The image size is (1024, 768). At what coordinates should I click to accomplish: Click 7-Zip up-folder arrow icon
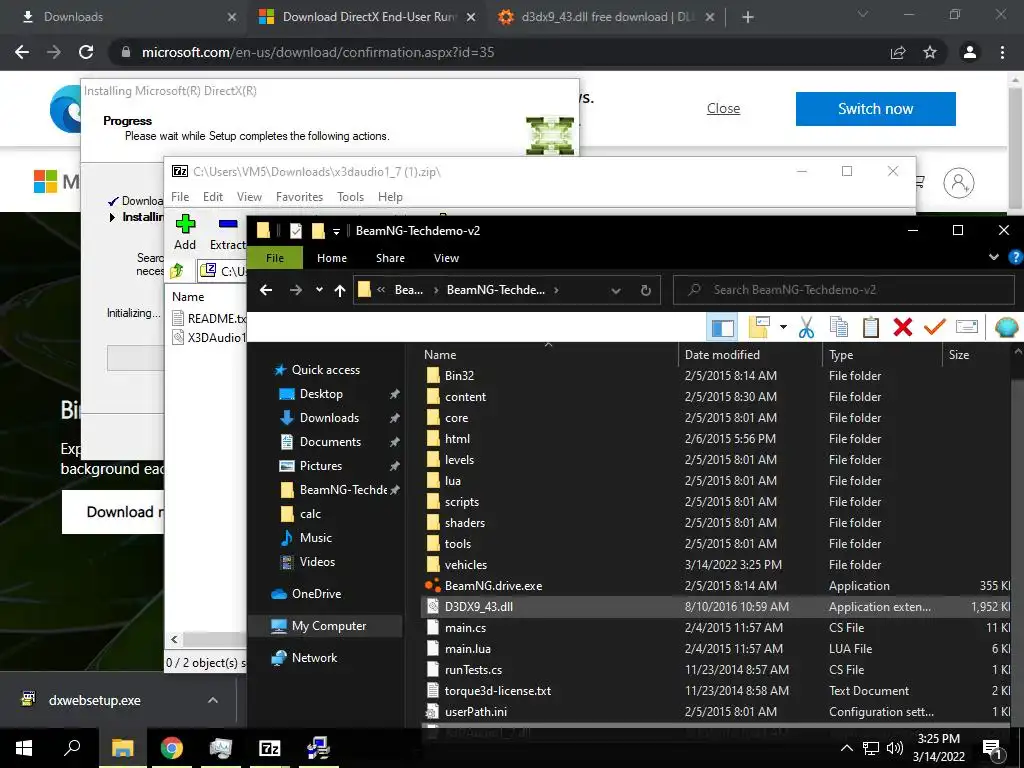(x=177, y=270)
